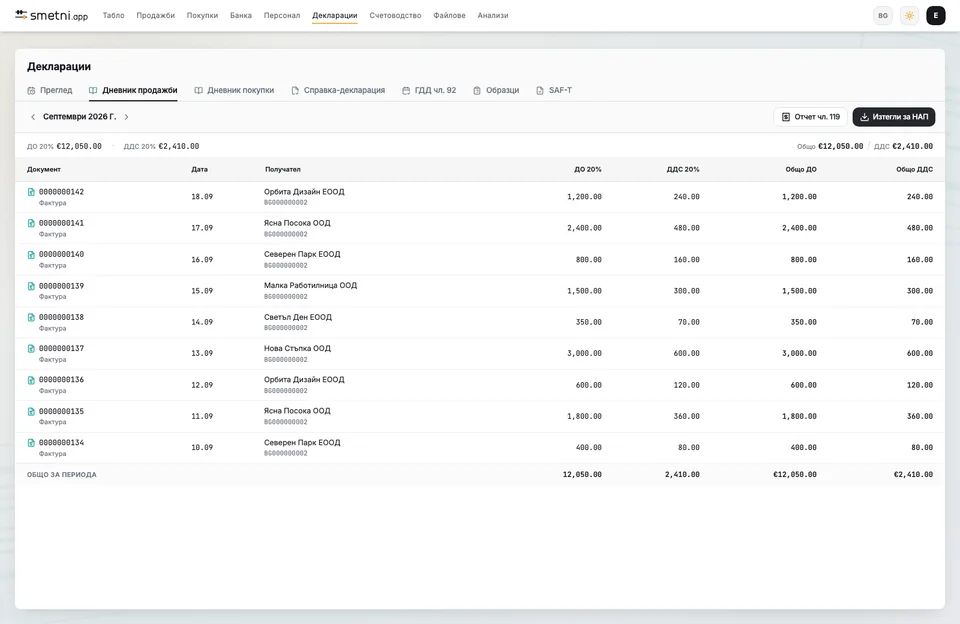Open document icon for invoice 0000000139

click(31, 286)
